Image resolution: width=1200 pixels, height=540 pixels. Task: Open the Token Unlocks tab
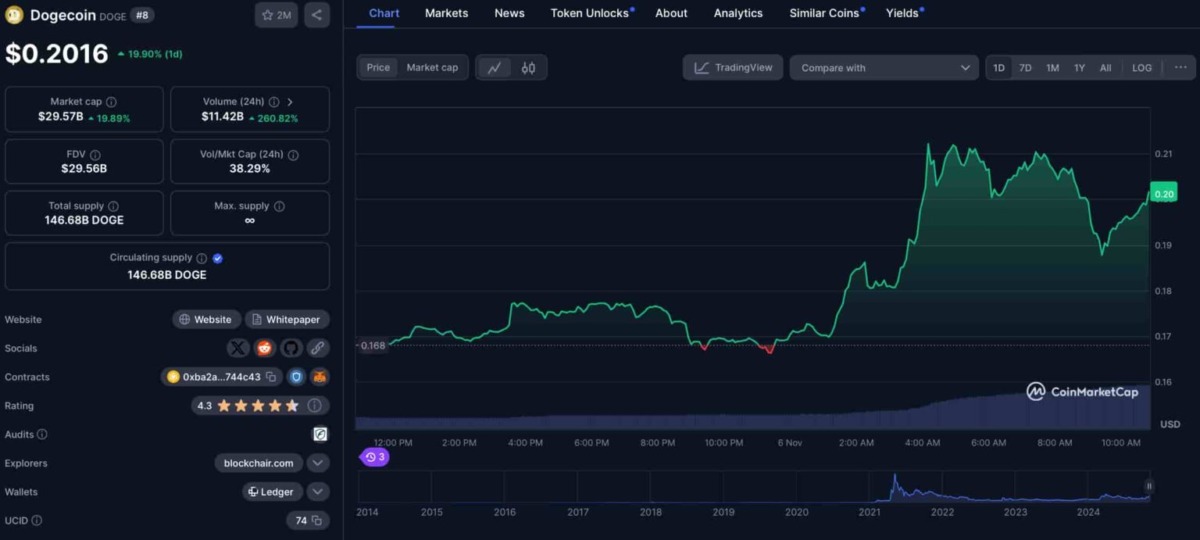590,13
